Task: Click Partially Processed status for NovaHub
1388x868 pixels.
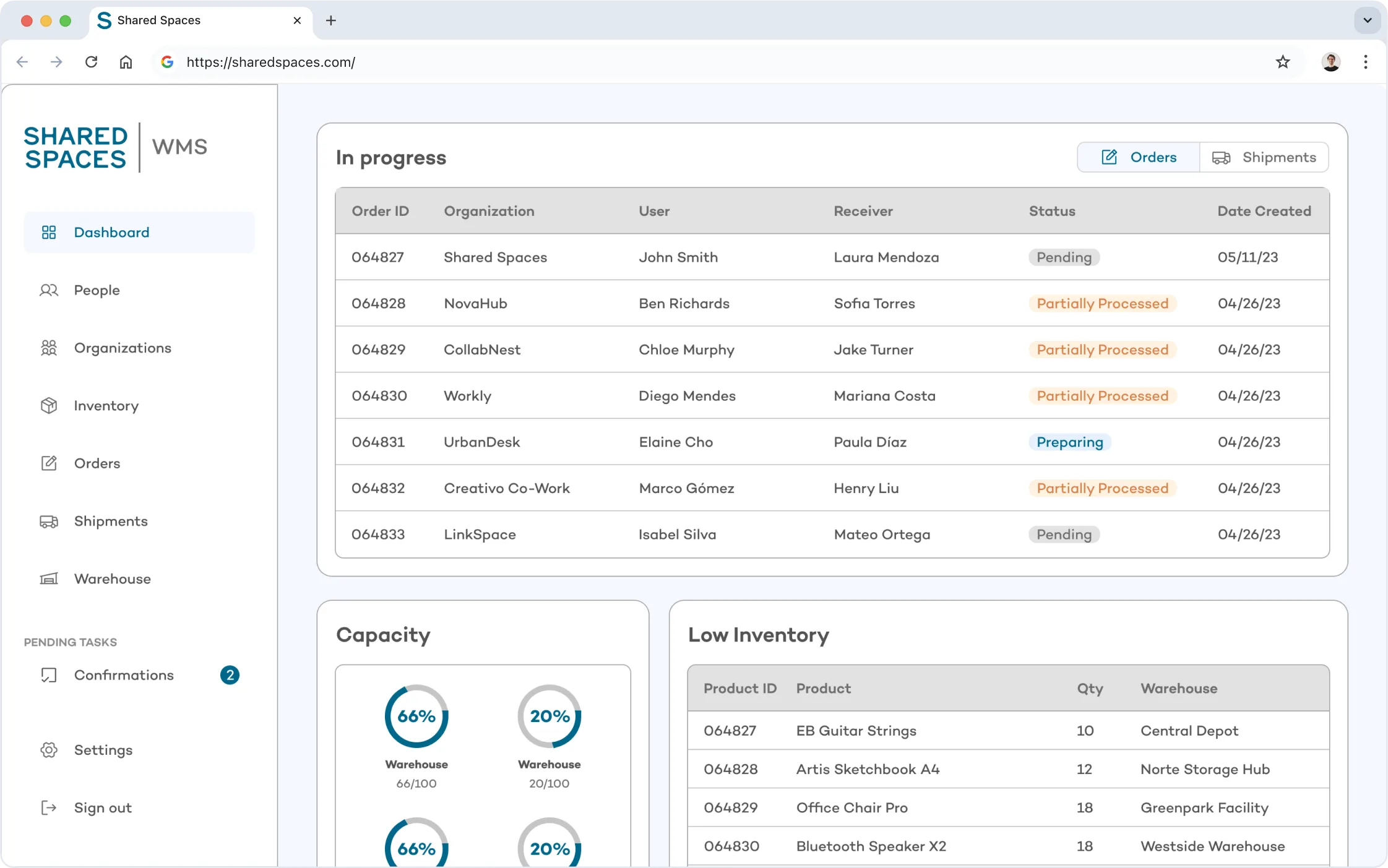Action: pyautogui.click(x=1102, y=303)
